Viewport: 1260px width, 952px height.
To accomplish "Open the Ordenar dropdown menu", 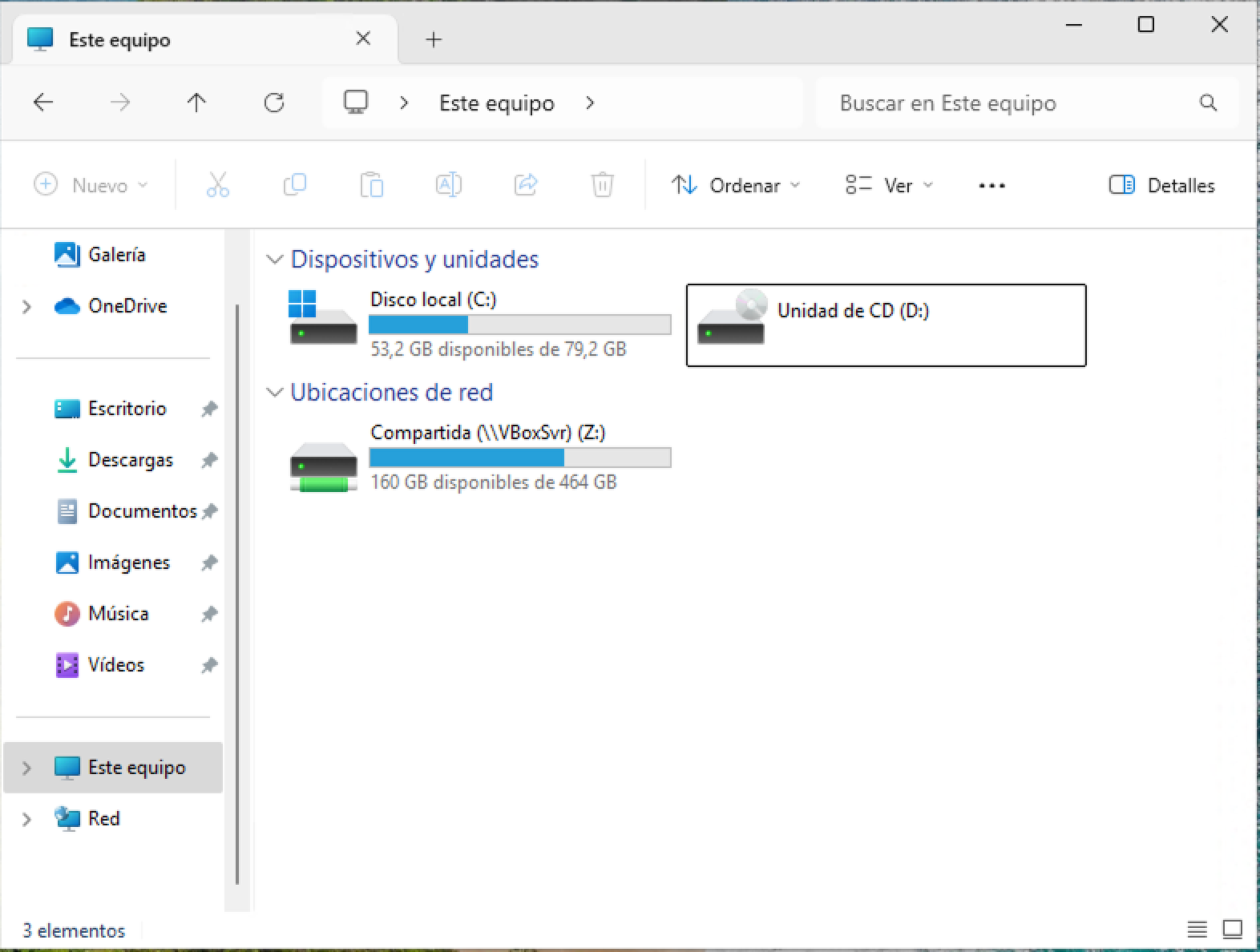I will pos(736,185).
